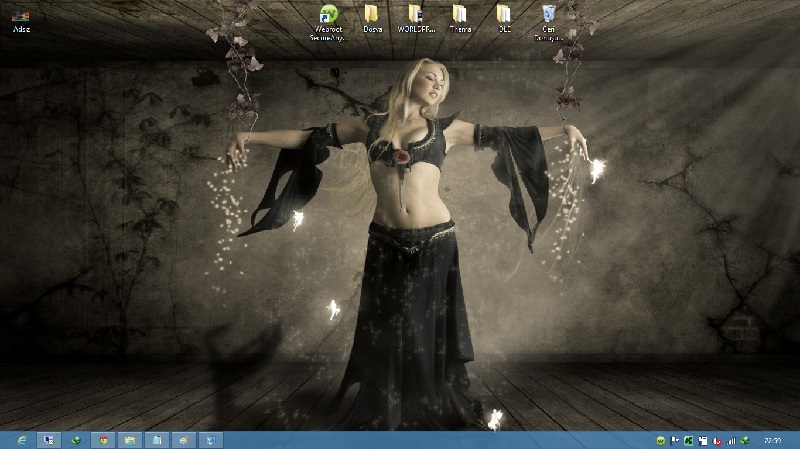This screenshot has width=800, height=449.
Task: Open File Explorer from the taskbar
Action: point(130,440)
